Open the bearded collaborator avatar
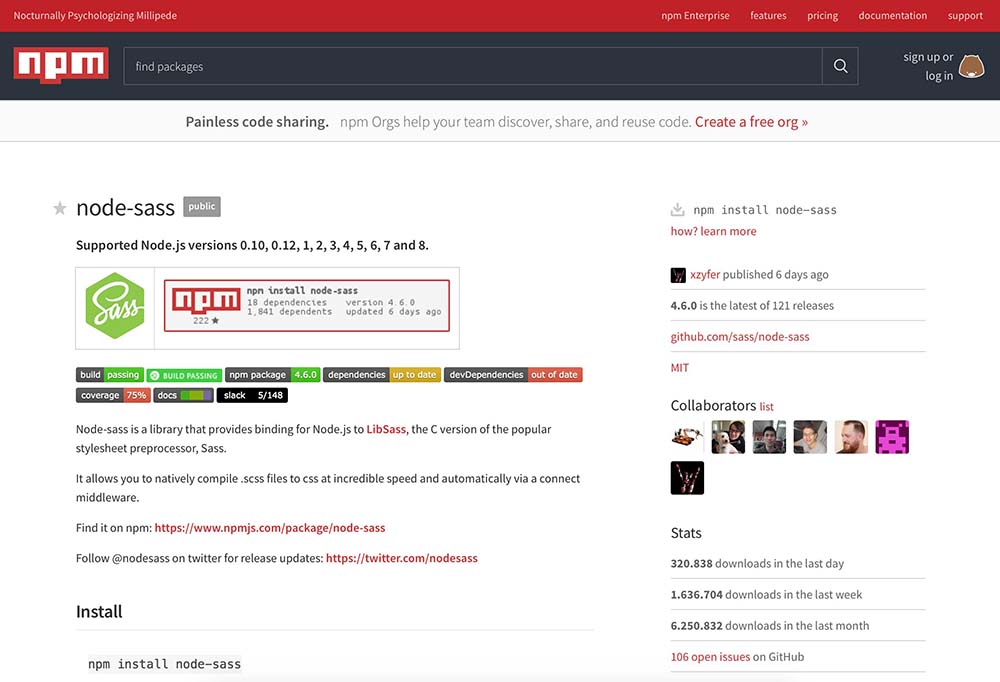 (x=851, y=437)
